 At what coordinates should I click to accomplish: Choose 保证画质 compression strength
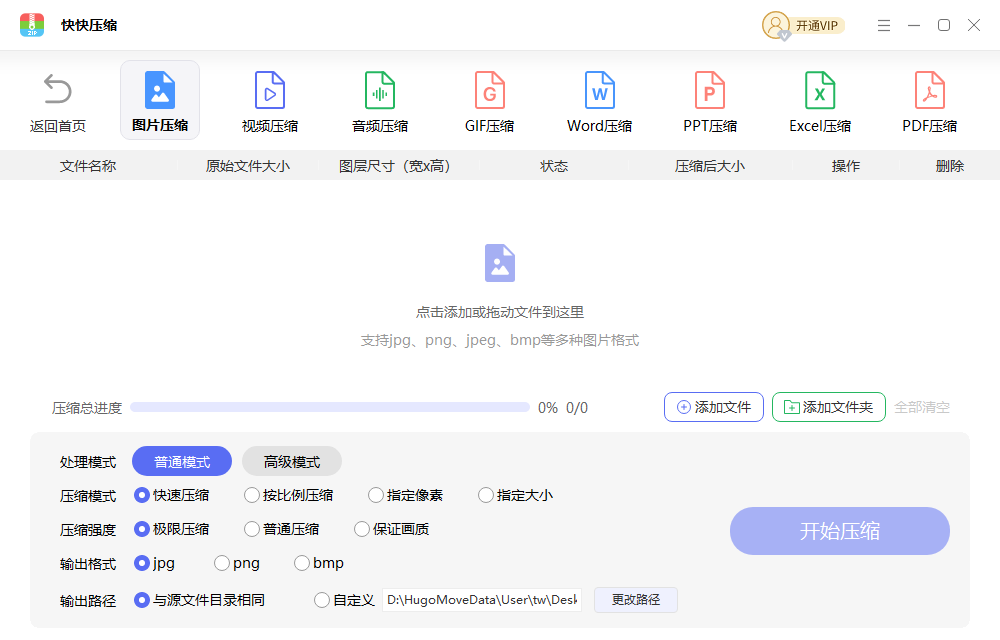coord(392,529)
